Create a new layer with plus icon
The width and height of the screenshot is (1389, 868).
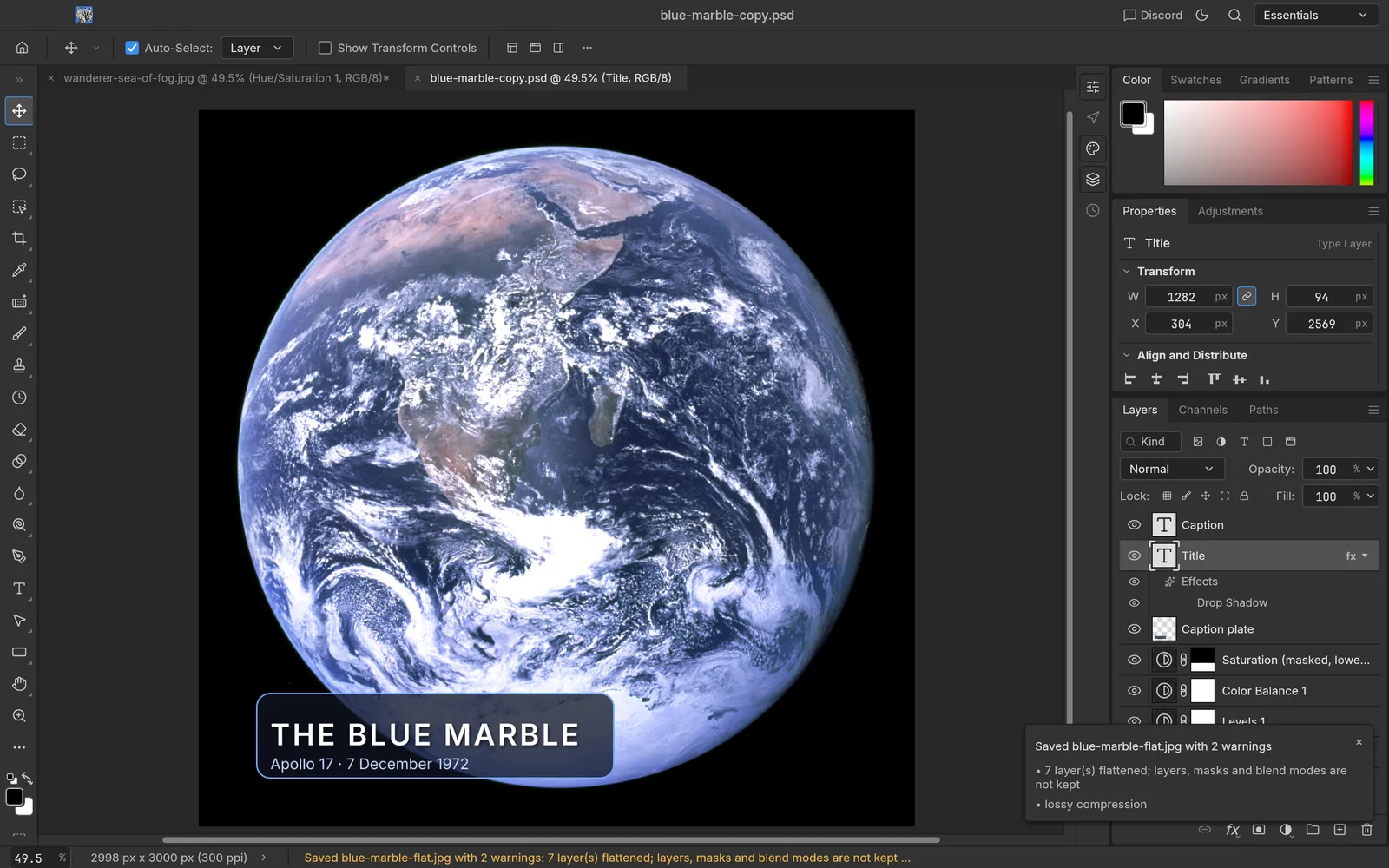pyautogui.click(x=1340, y=830)
